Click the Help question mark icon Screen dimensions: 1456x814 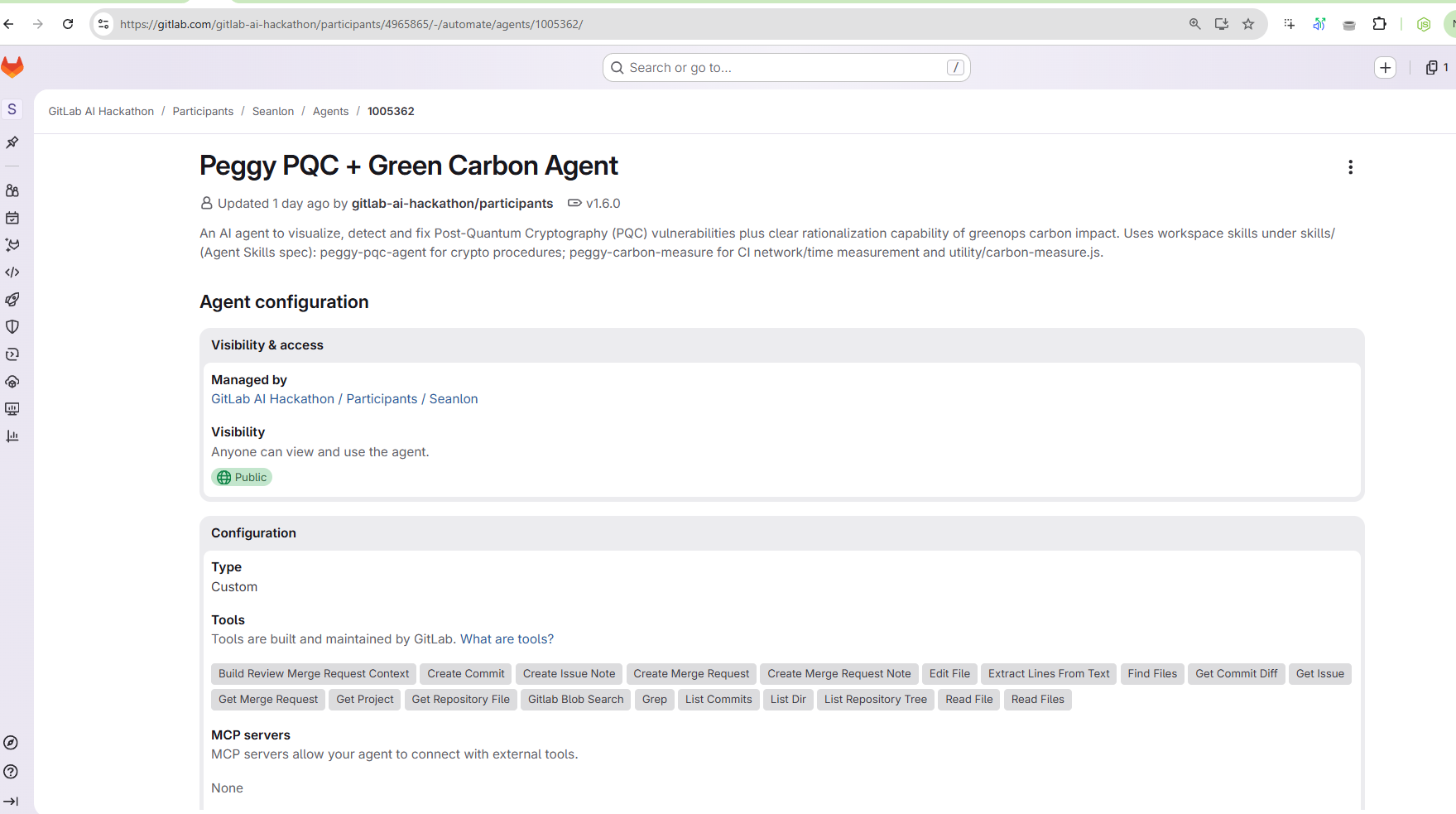pos(11,772)
